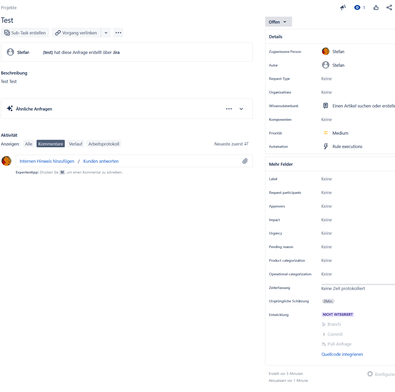
Task: Open the share icon
Action: [x=389, y=7]
